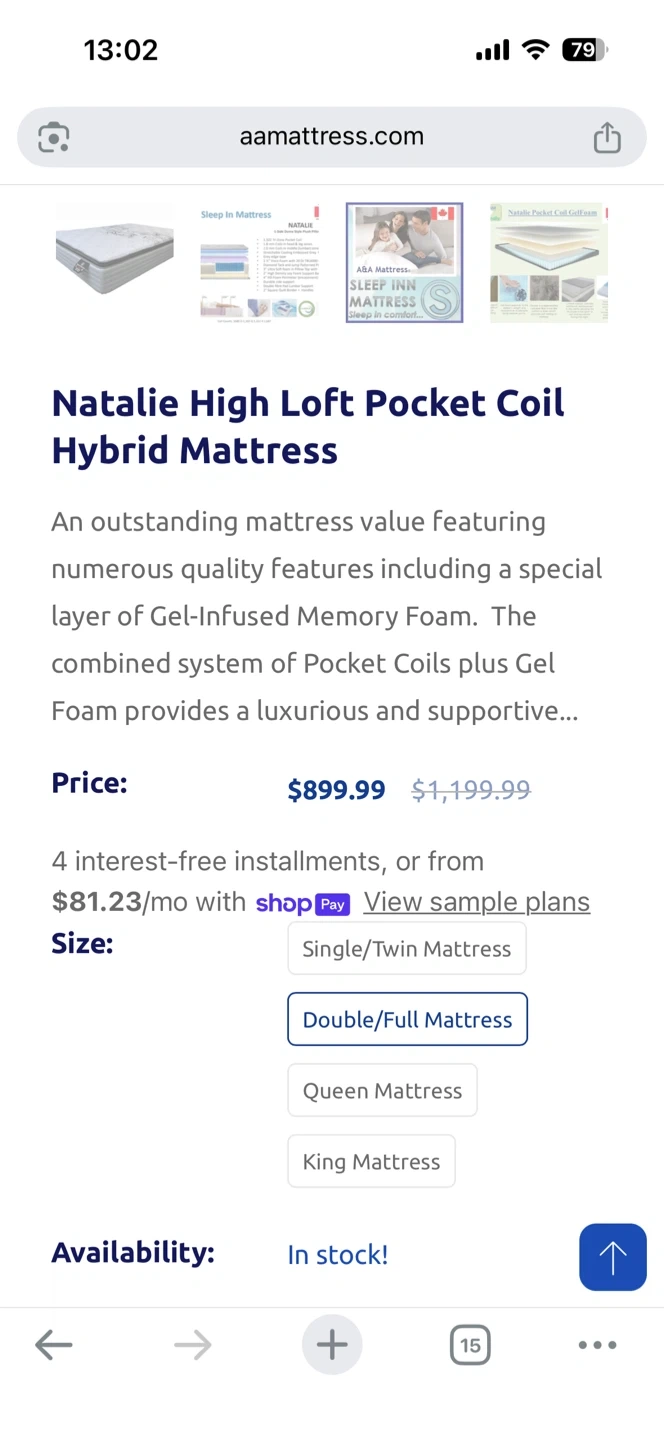The image size is (664, 1440).
Task: Choose the King Mattress size
Action: 371,1162
